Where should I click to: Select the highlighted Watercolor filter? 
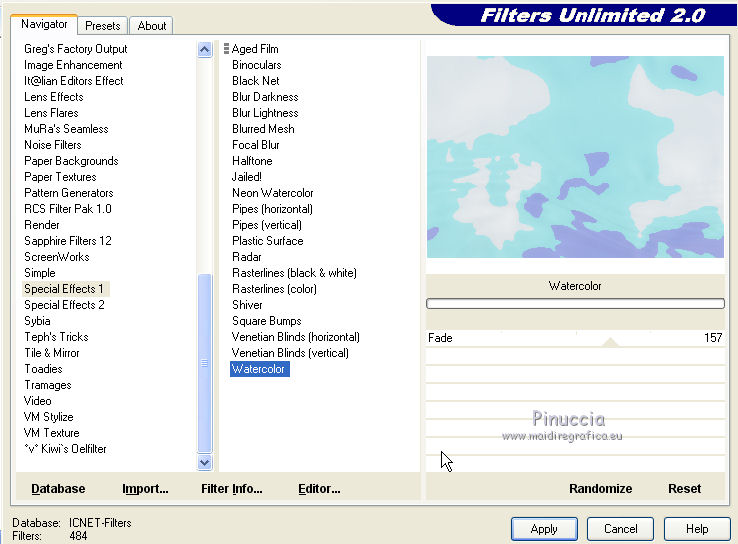[259, 369]
